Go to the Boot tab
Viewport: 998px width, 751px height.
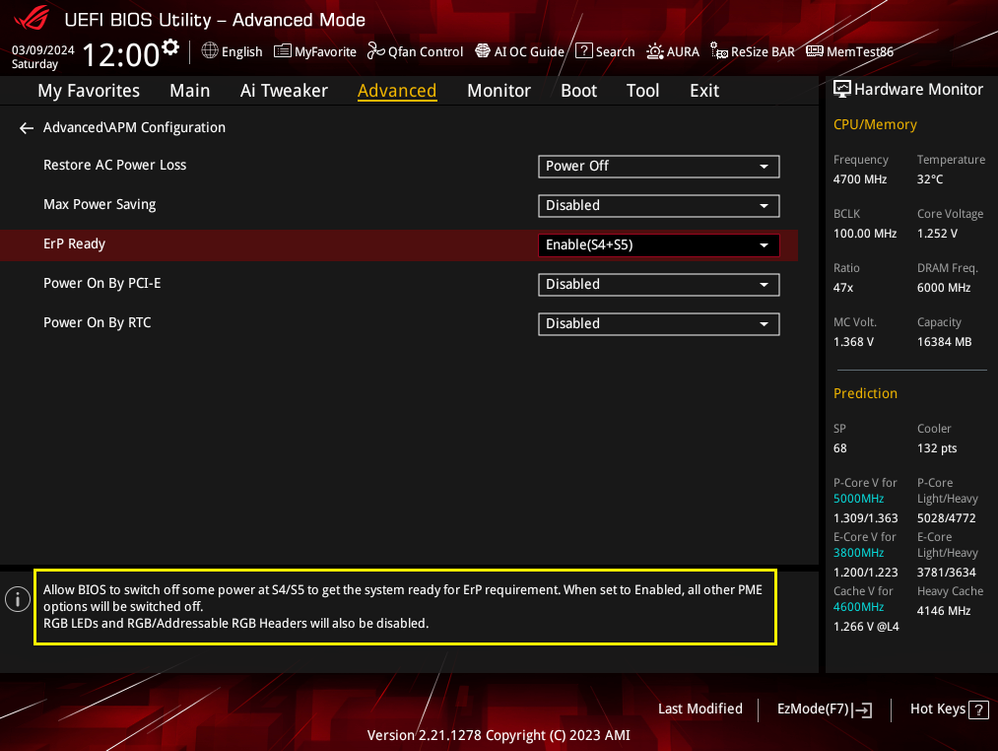578,91
